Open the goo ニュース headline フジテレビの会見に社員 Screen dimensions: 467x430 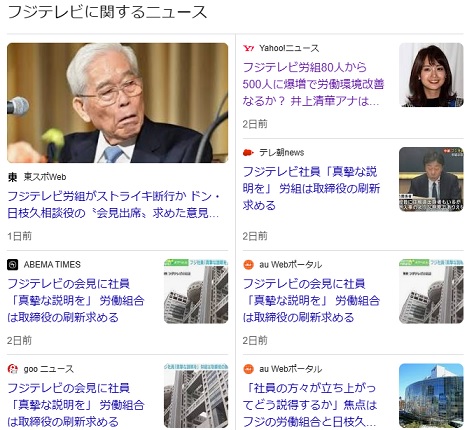click(76, 405)
